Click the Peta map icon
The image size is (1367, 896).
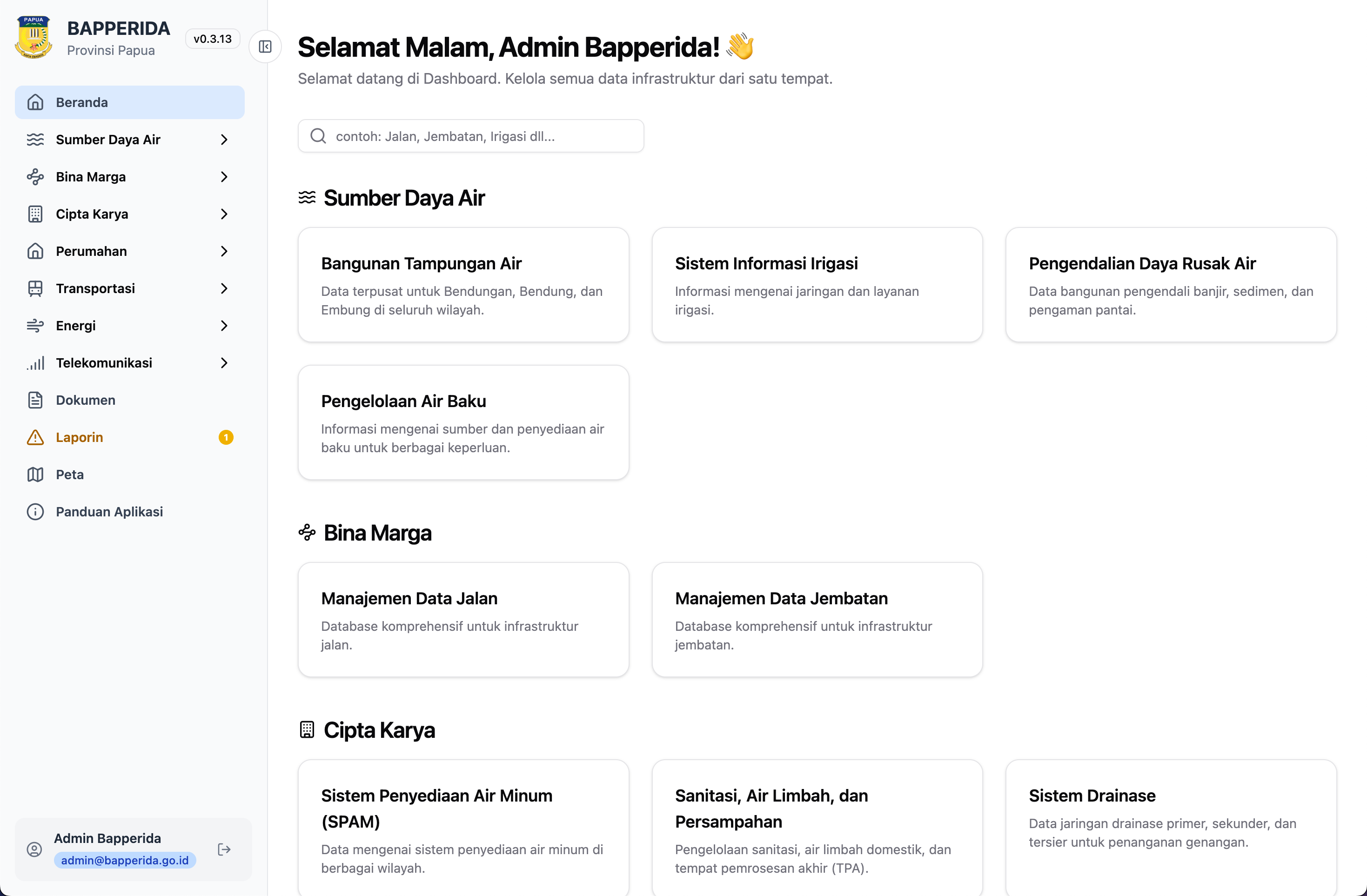(35, 475)
